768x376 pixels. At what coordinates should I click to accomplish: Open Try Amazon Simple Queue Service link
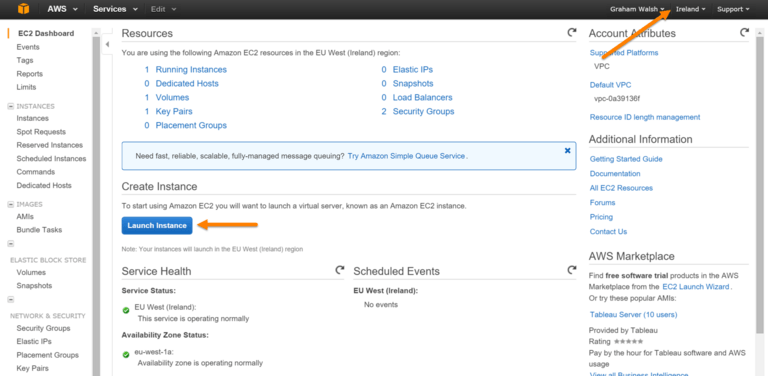[x=406, y=156]
